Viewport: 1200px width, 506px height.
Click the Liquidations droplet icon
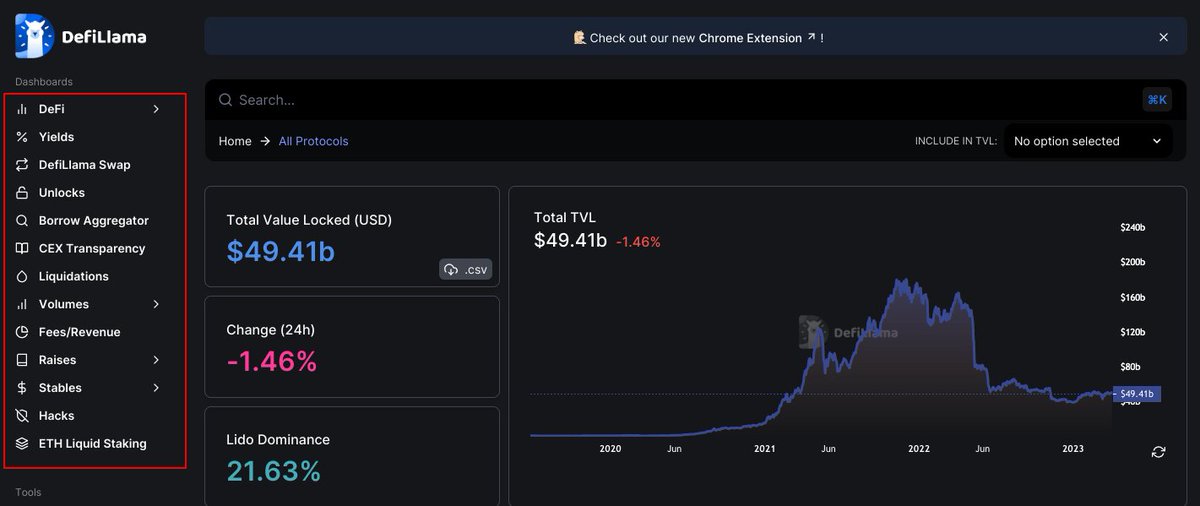(x=22, y=277)
